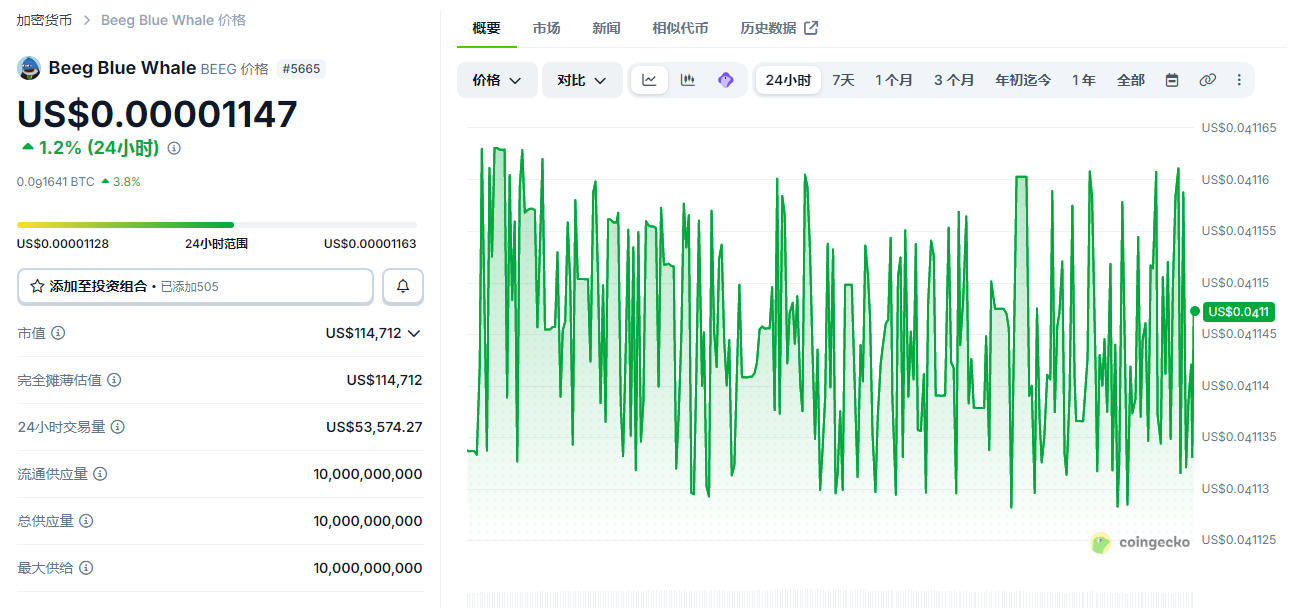The height and width of the screenshot is (608, 1315).
Task: Switch to the 相似代币 tab
Action: [x=680, y=28]
